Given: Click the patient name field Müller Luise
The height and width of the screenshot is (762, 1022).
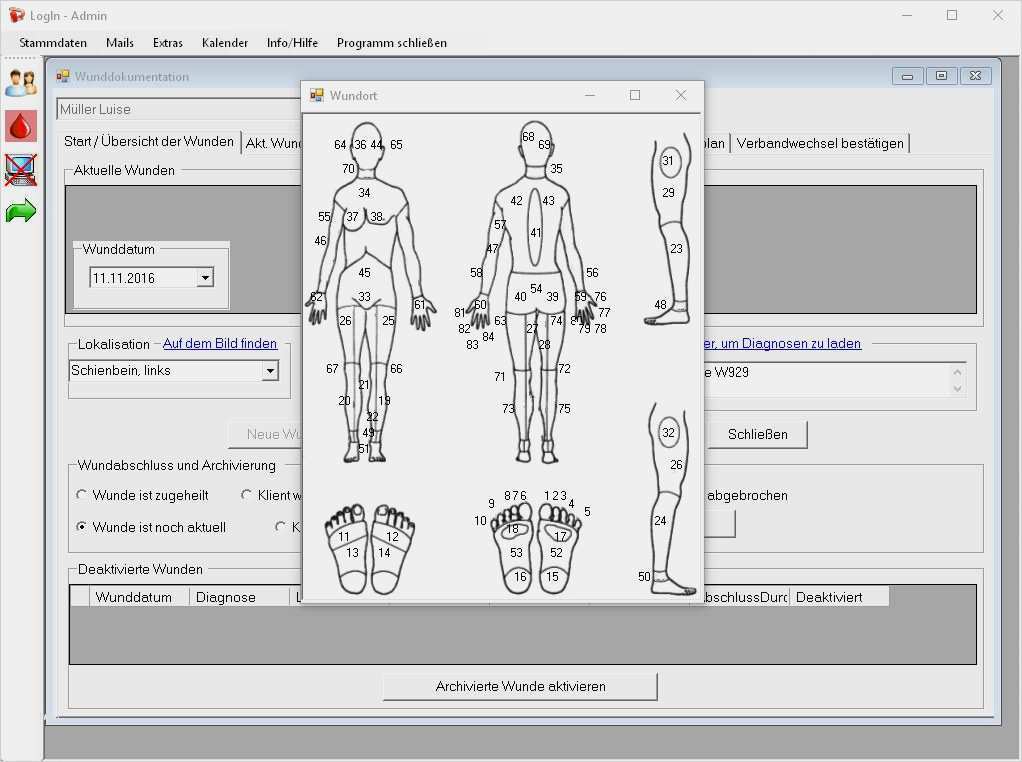Looking at the screenshot, I should 179,110.
